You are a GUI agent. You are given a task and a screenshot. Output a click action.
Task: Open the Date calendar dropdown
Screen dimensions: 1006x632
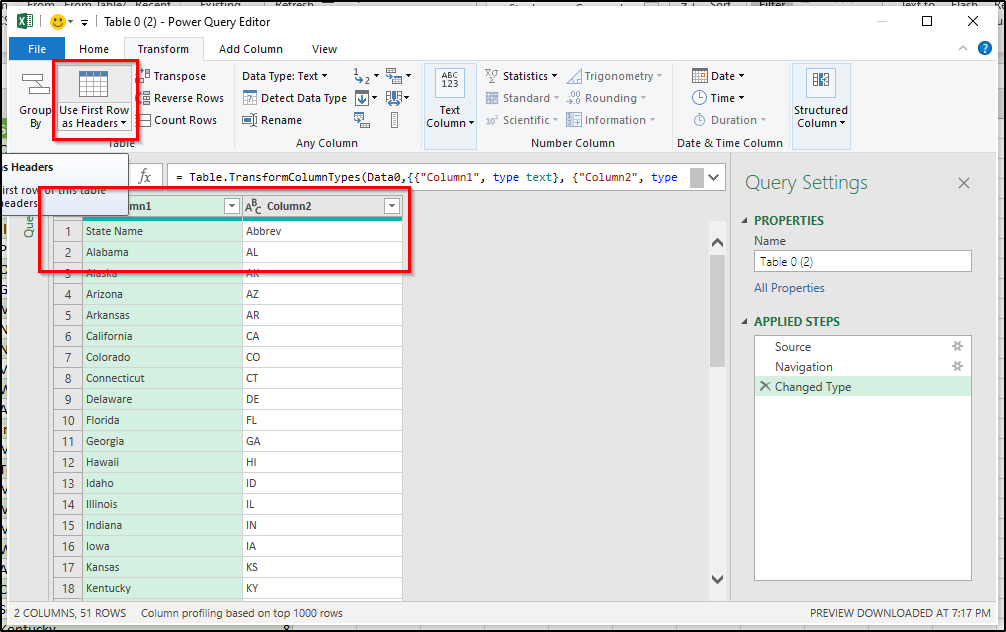click(718, 76)
